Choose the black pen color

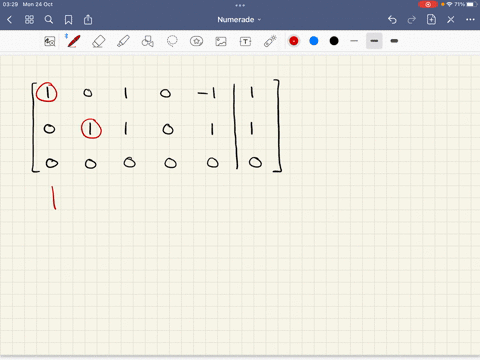coord(334,41)
